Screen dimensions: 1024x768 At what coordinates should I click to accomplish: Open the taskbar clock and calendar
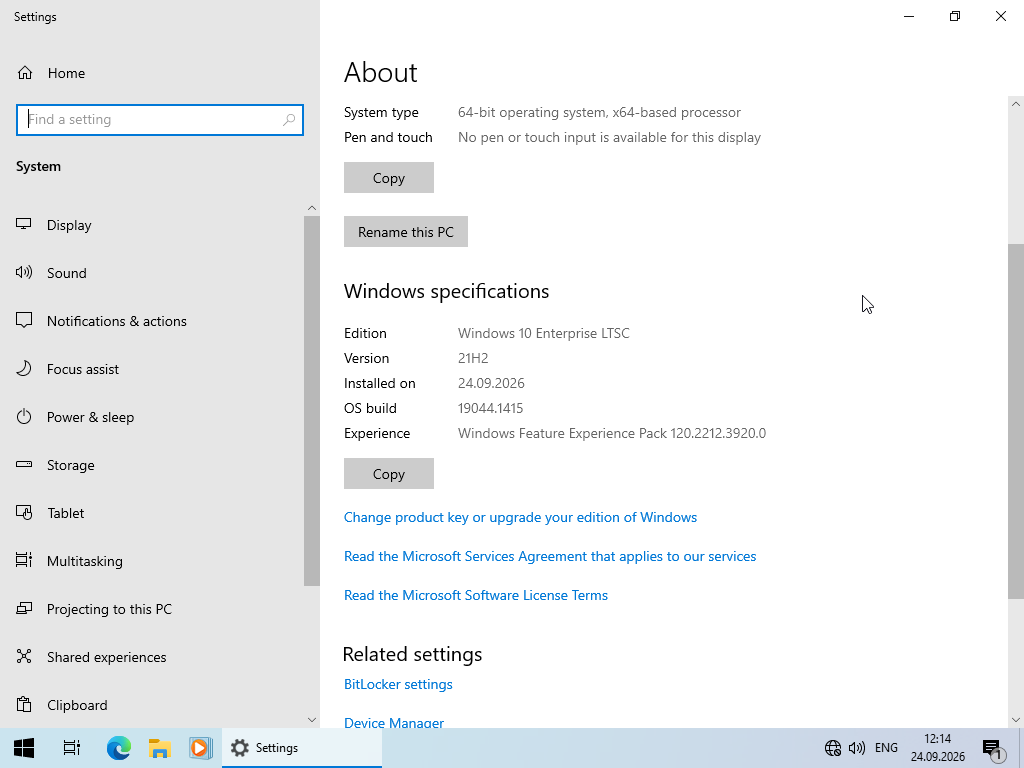[x=938, y=748]
